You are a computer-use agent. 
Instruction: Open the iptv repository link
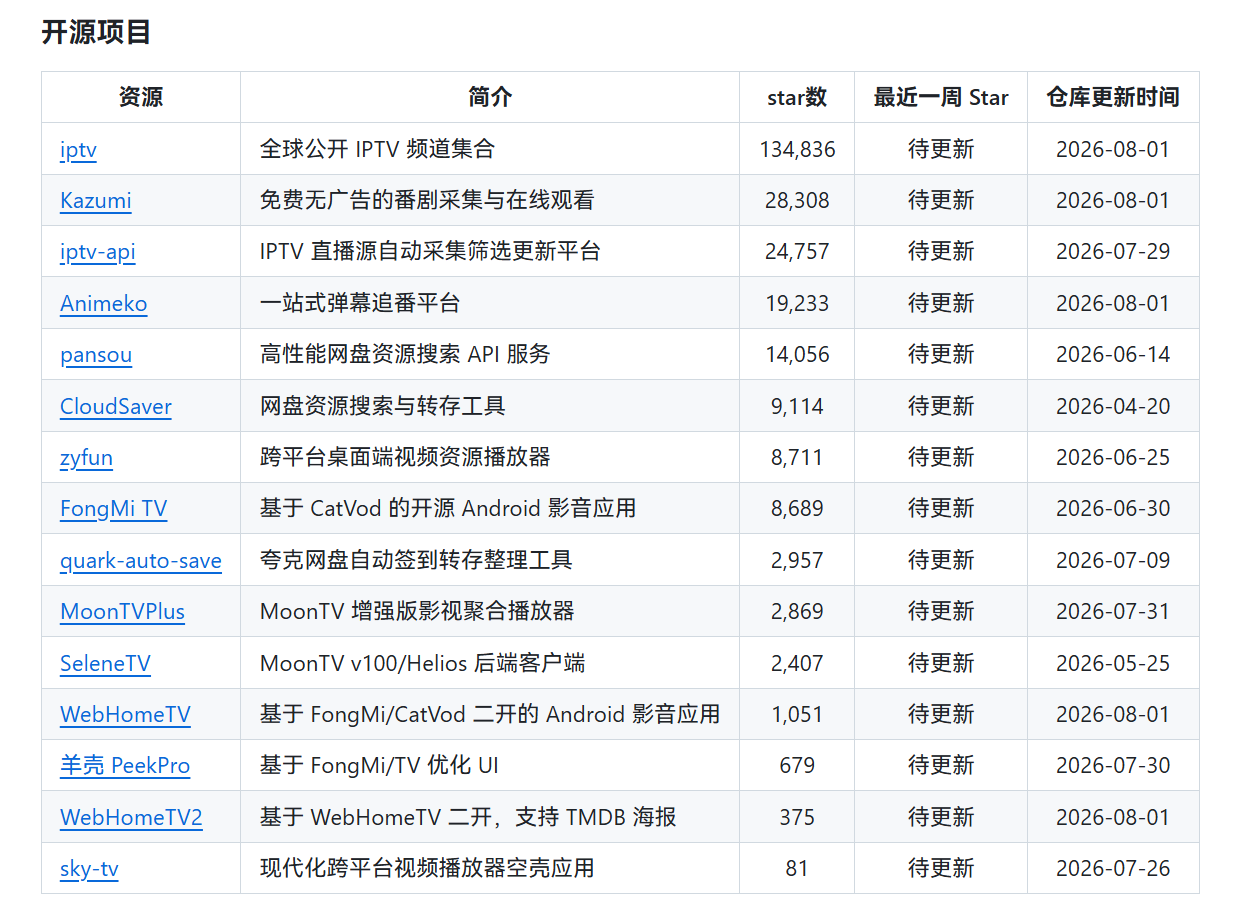point(78,150)
